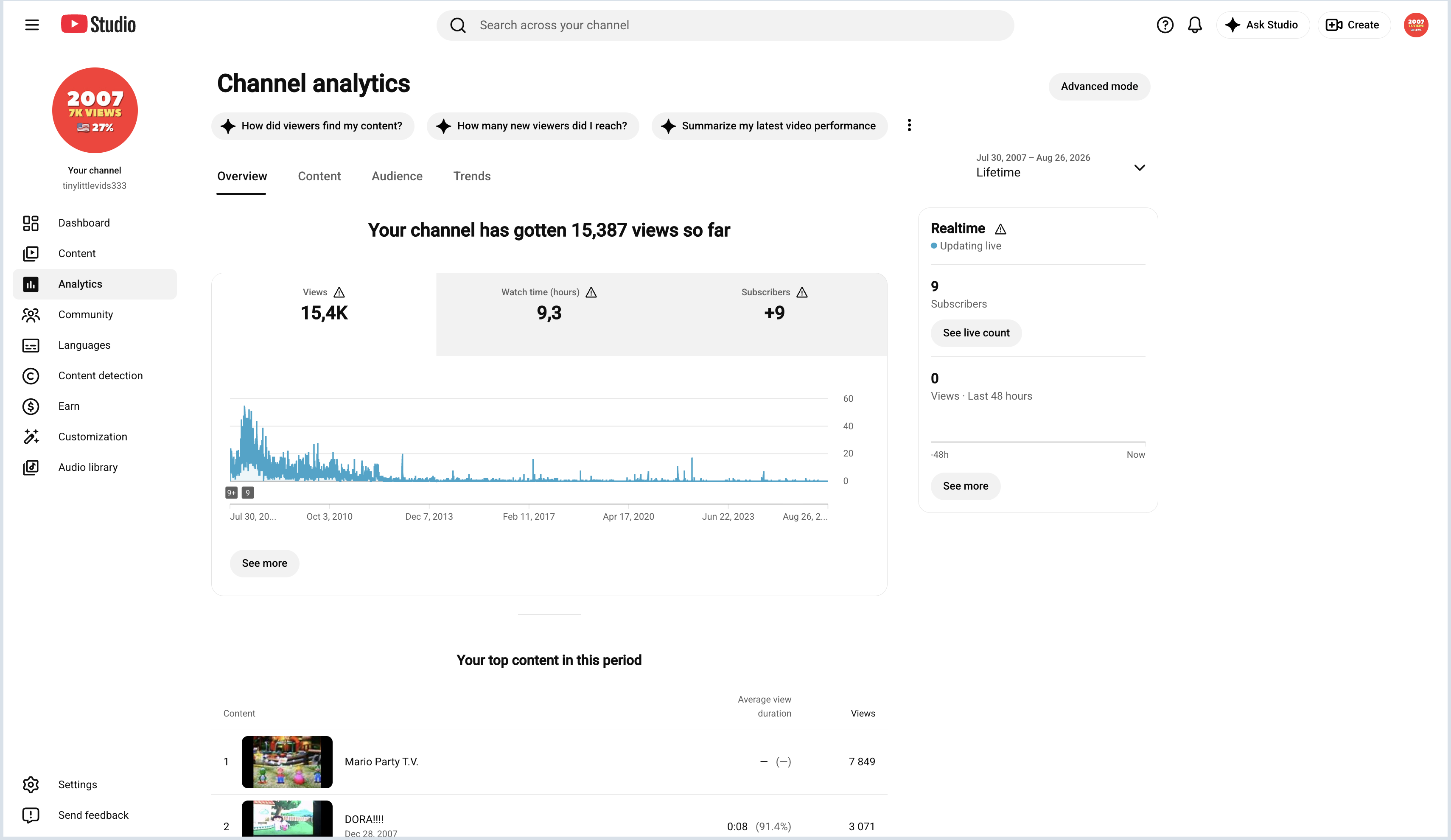Switch to the Content analytics tab
Image resolution: width=1451 pixels, height=840 pixels.
click(319, 176)
